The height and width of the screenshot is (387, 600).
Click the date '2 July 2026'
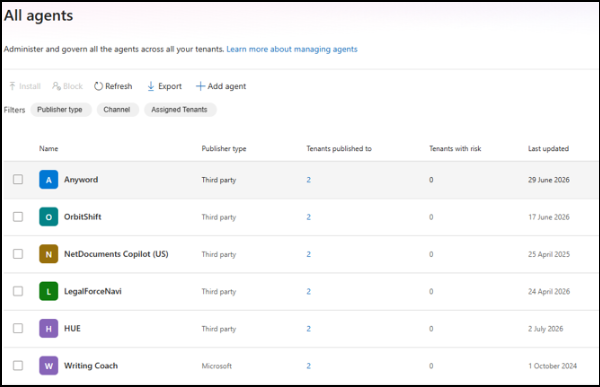point(546,328)
